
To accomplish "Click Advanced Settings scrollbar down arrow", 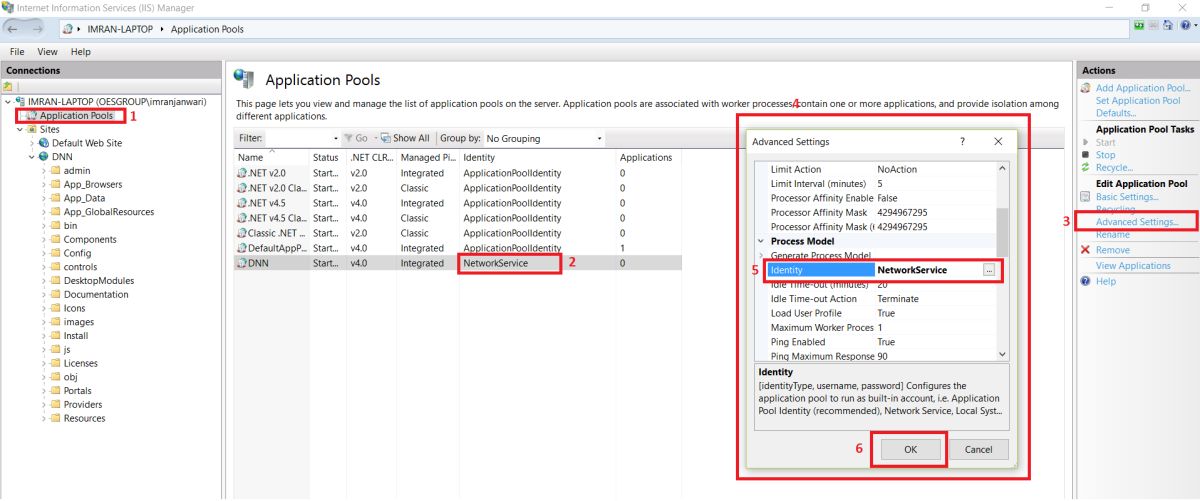I will pos(1003,353).
